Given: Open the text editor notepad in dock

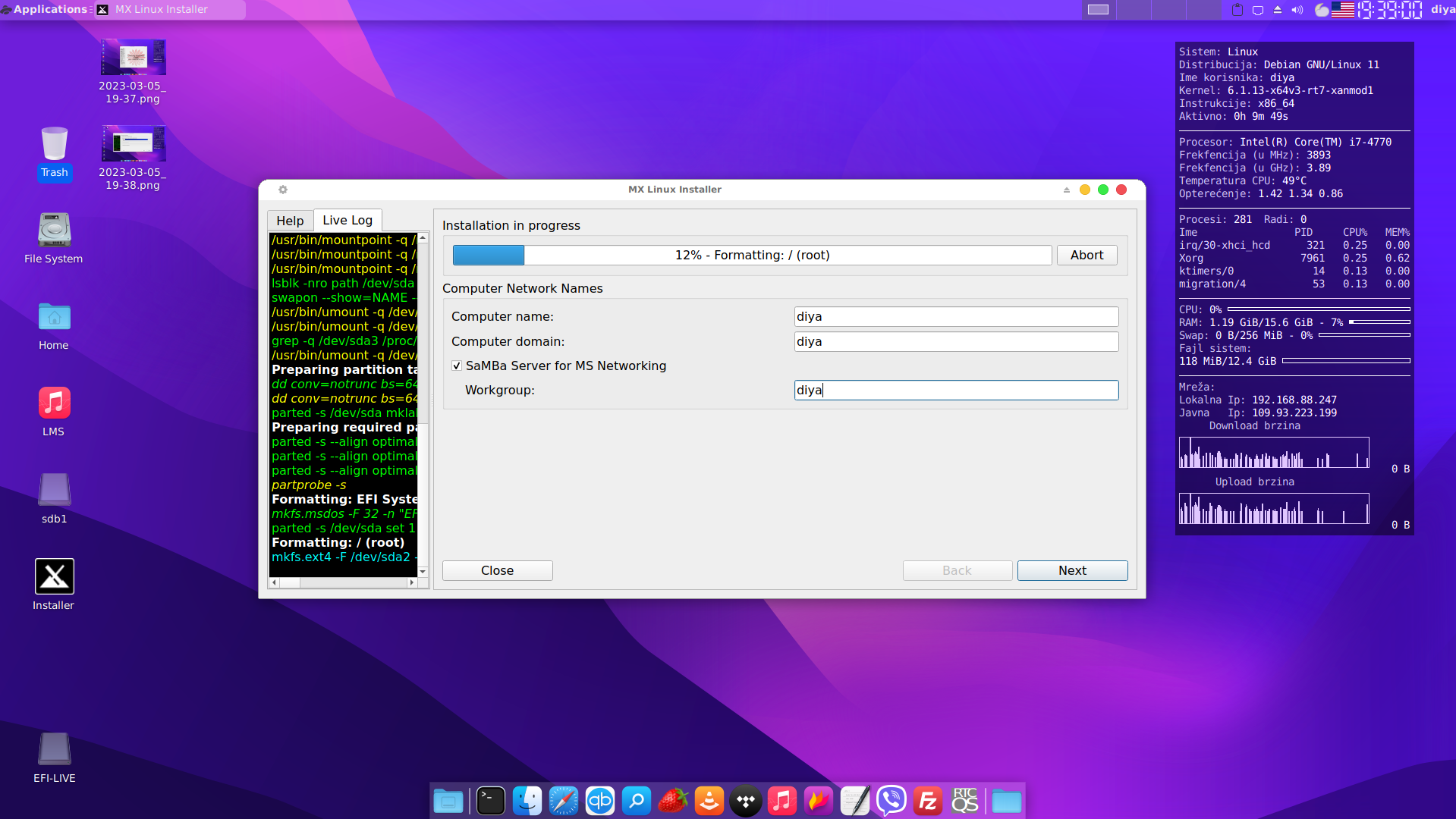Looking at the screenshot, I should 855,801.
